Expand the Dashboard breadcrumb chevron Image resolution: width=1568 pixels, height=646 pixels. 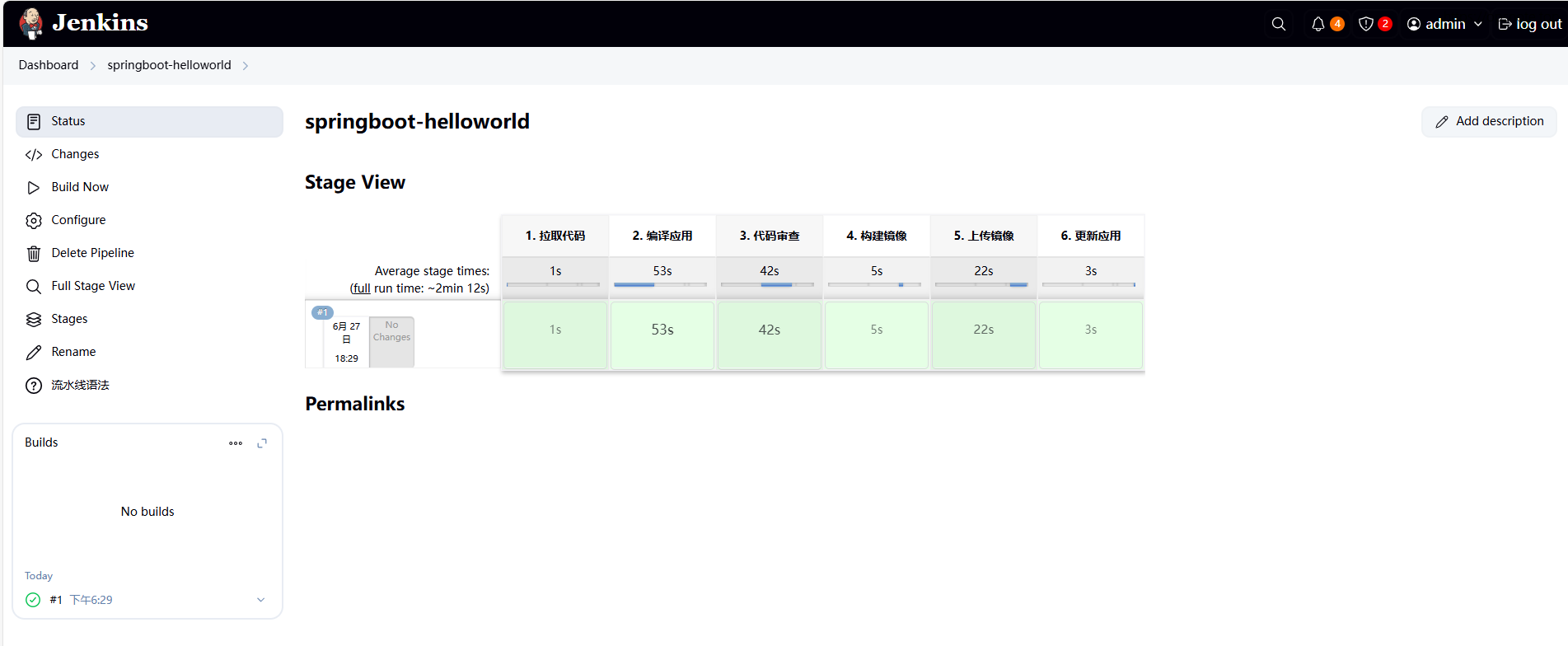93,66
